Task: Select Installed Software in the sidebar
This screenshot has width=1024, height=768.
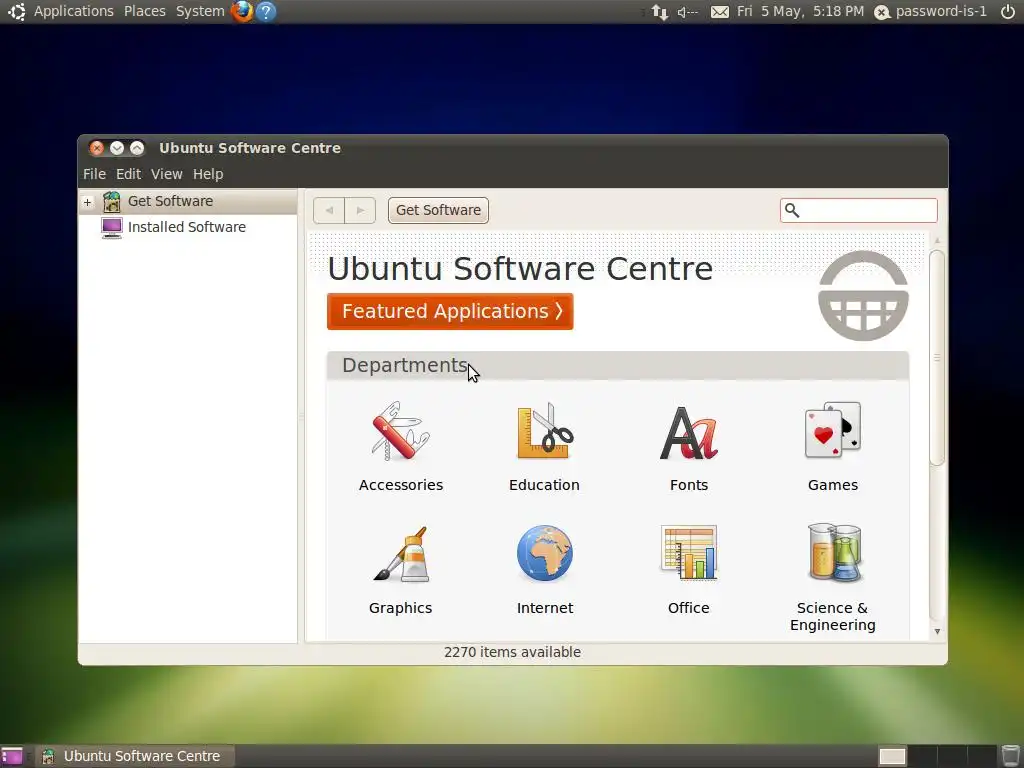Action: click(x=187, y=227)
